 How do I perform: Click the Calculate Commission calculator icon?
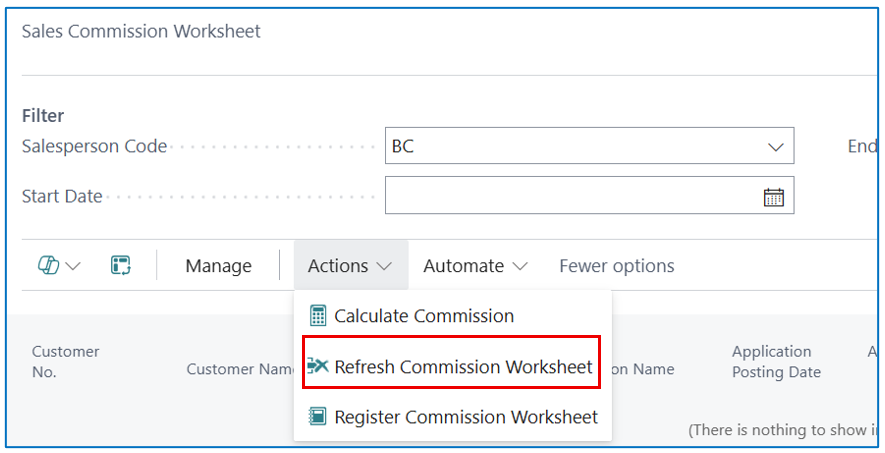click(x=318, y=315)
